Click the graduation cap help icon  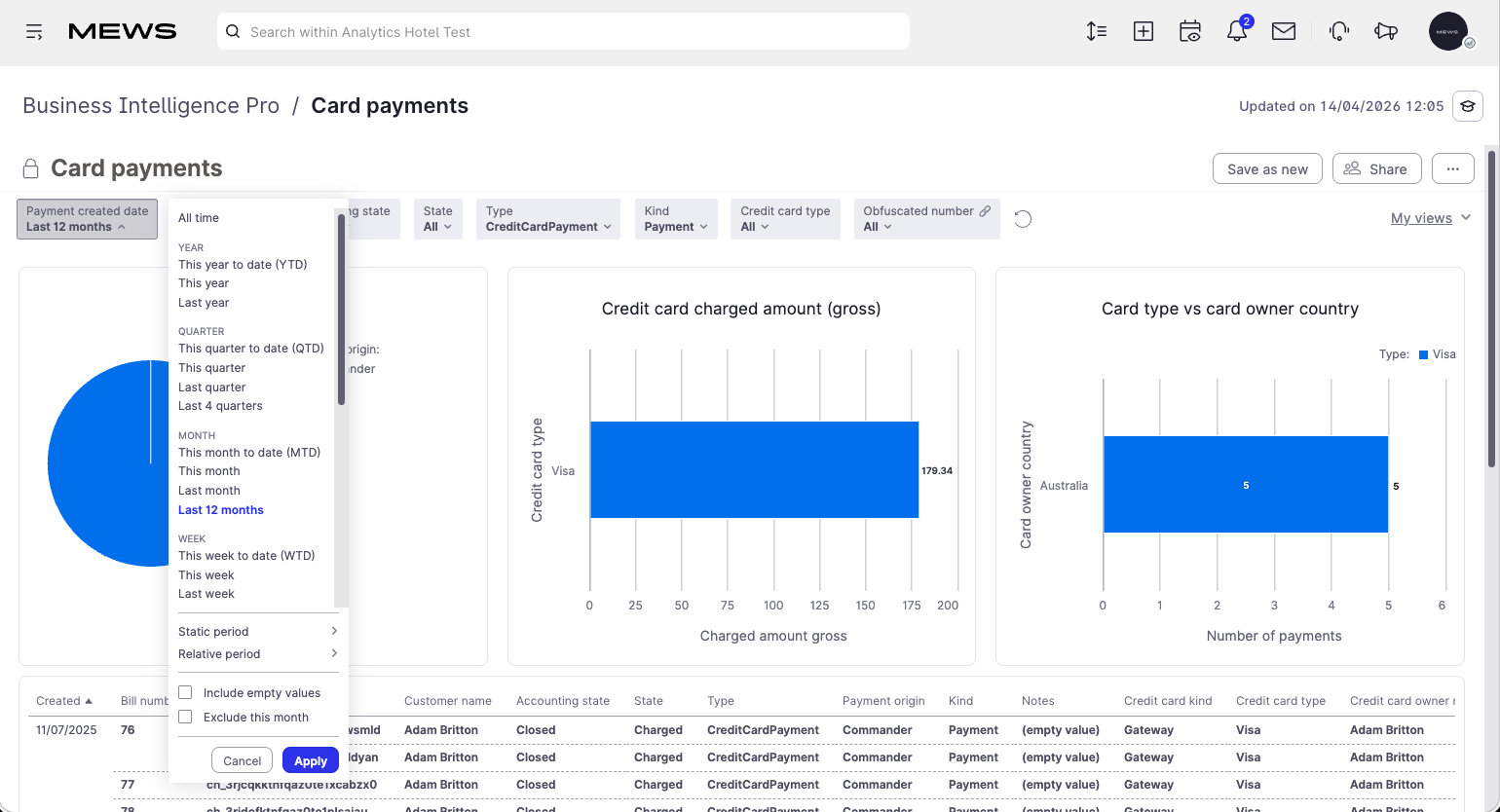[x=1468, y=106]
